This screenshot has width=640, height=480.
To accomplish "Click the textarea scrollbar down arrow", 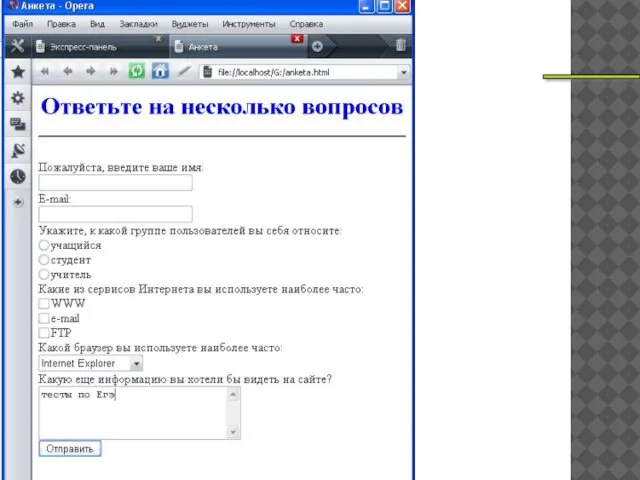I will pos(234,432).
